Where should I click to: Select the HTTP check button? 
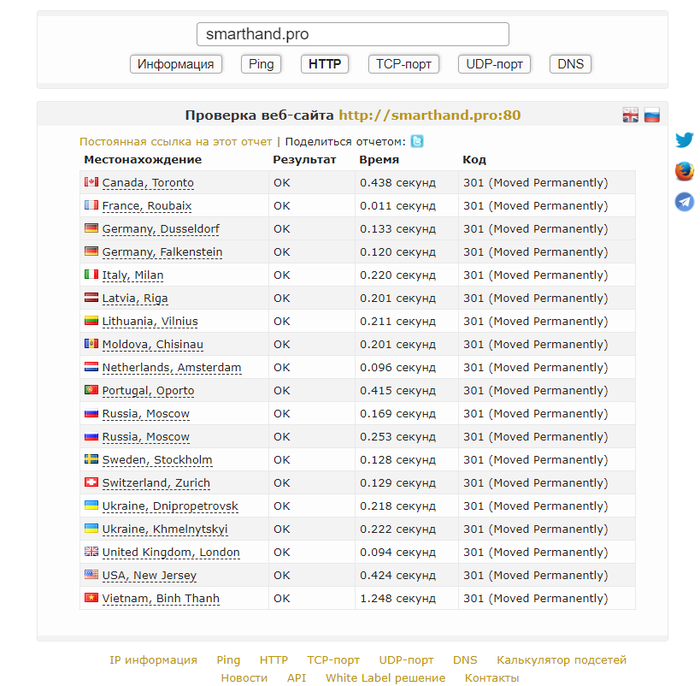coord(325,64)
